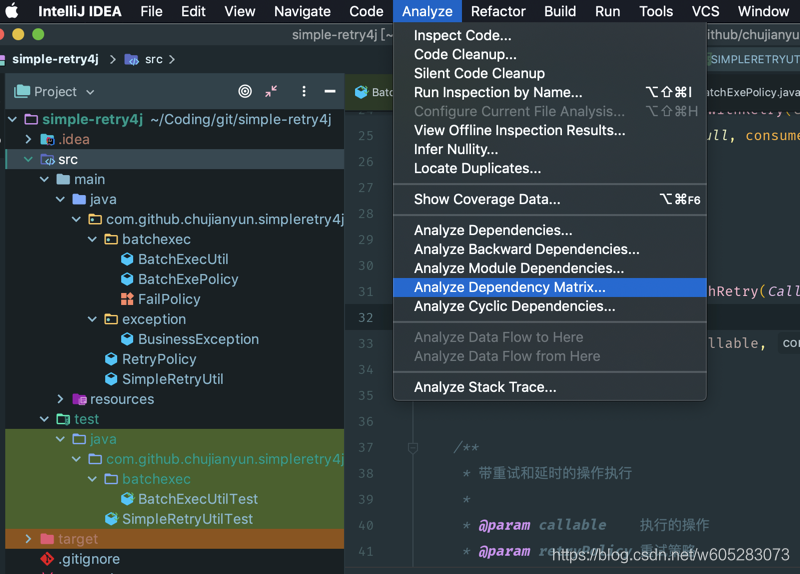
Task: Click line number 32 in the gutter
Action: (x=365, y=318)
